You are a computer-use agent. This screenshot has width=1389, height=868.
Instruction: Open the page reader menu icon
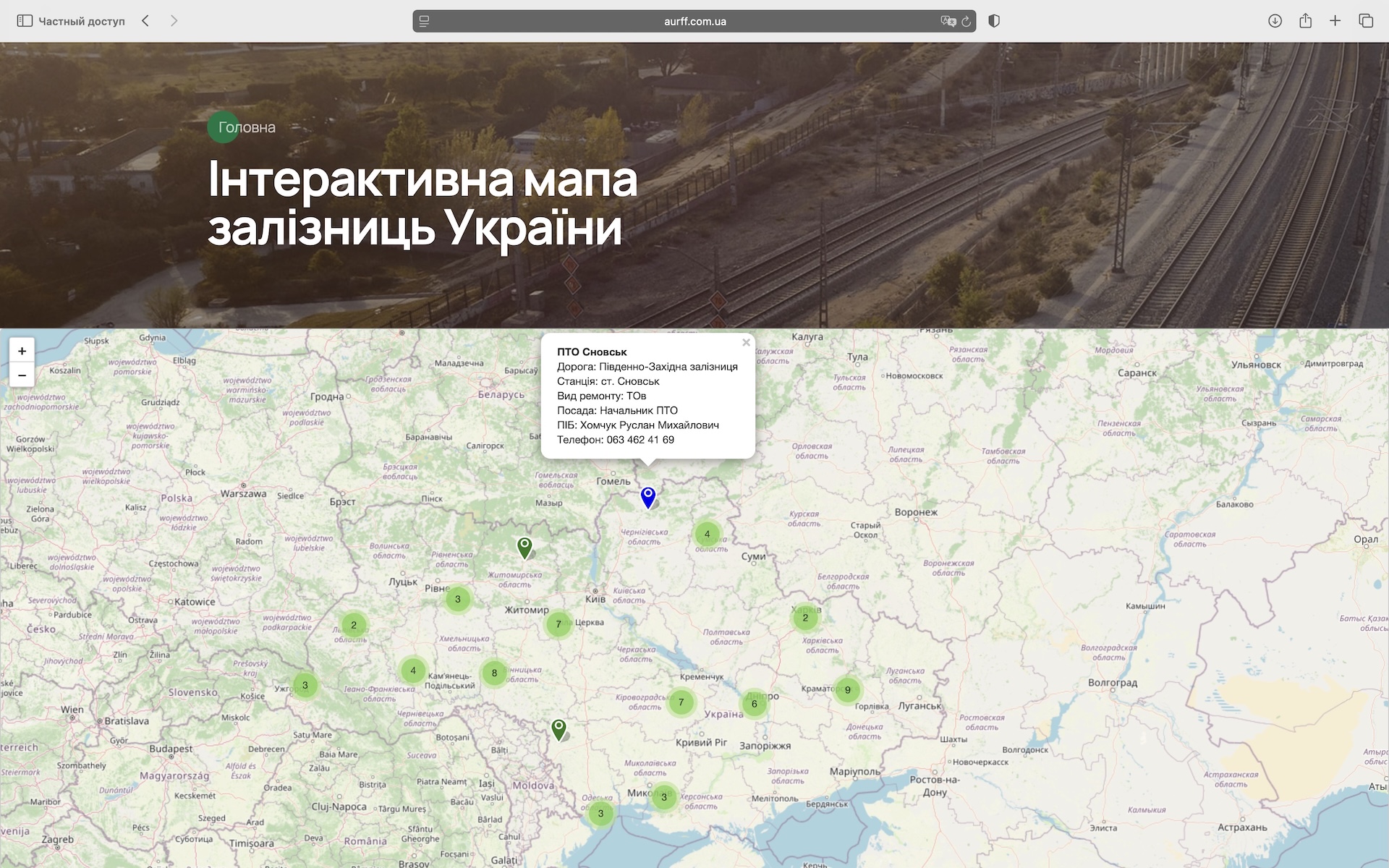point(425,21)
